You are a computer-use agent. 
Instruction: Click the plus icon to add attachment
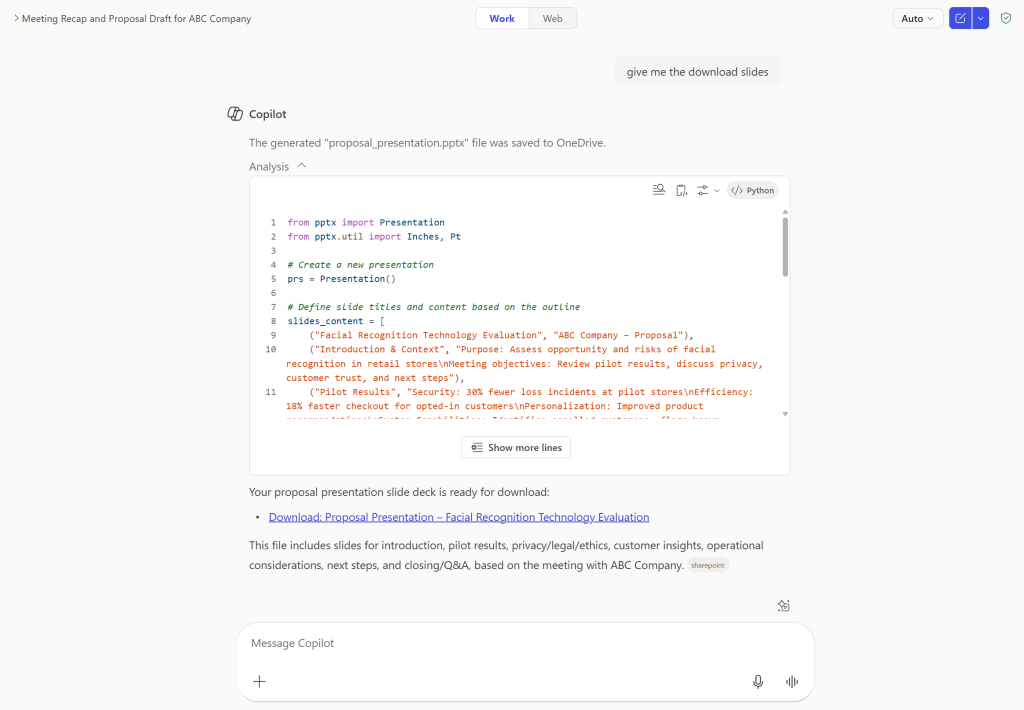(259, 681)
